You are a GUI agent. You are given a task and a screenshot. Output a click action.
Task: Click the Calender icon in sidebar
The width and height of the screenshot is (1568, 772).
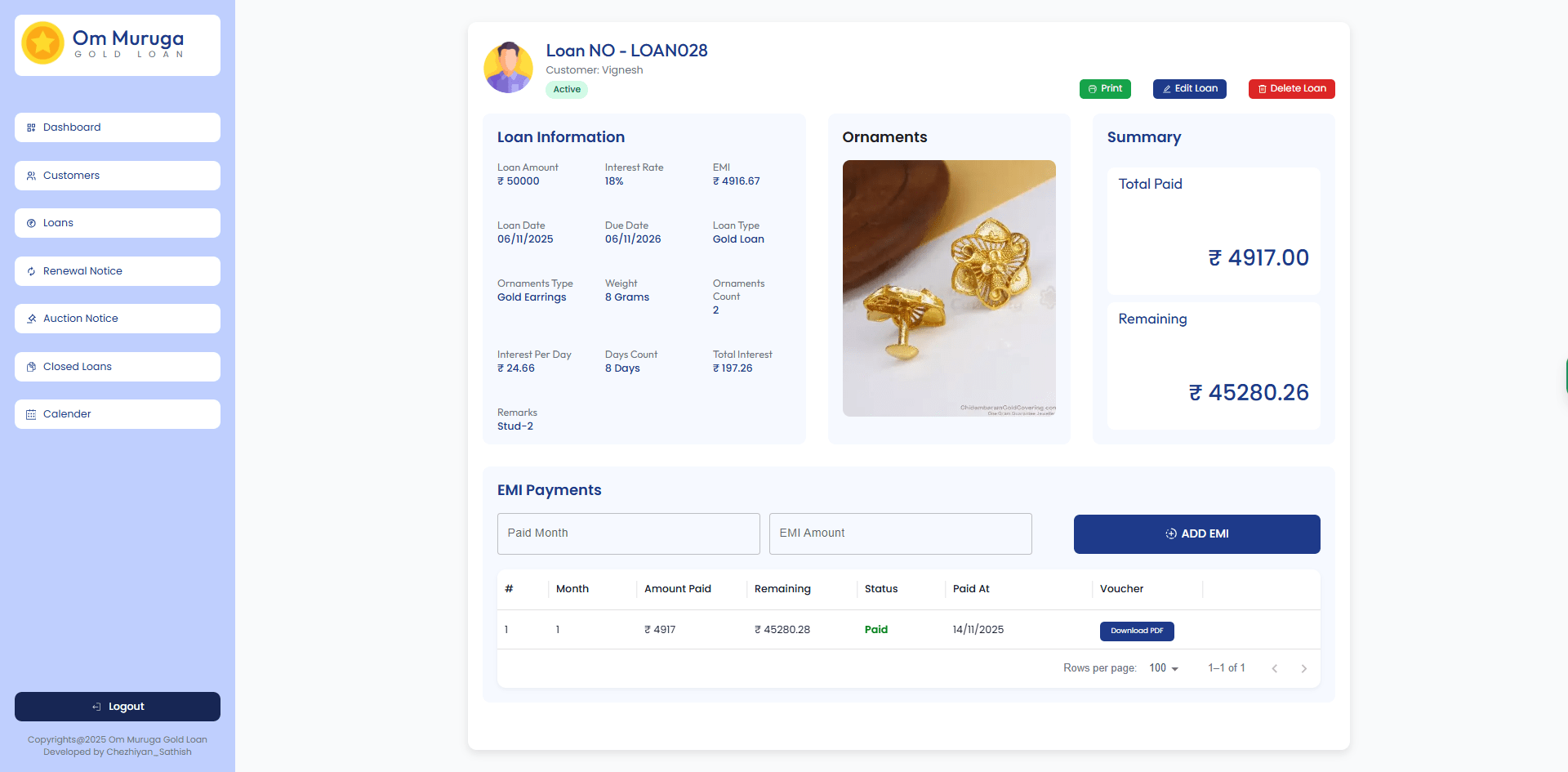[31, 414]
